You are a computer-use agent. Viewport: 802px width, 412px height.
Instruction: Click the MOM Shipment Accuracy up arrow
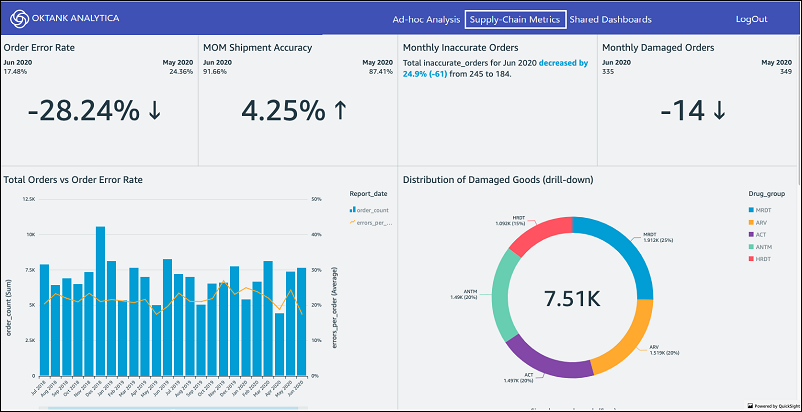coord(338,111)
